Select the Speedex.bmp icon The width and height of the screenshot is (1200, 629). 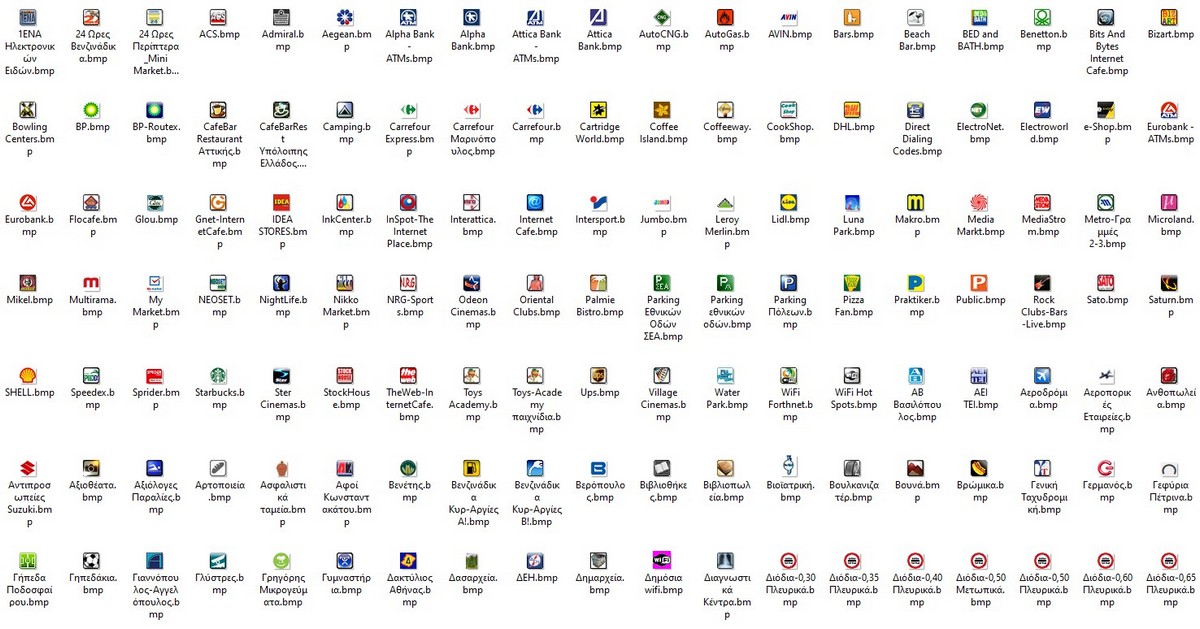click(x=91, y=376)
